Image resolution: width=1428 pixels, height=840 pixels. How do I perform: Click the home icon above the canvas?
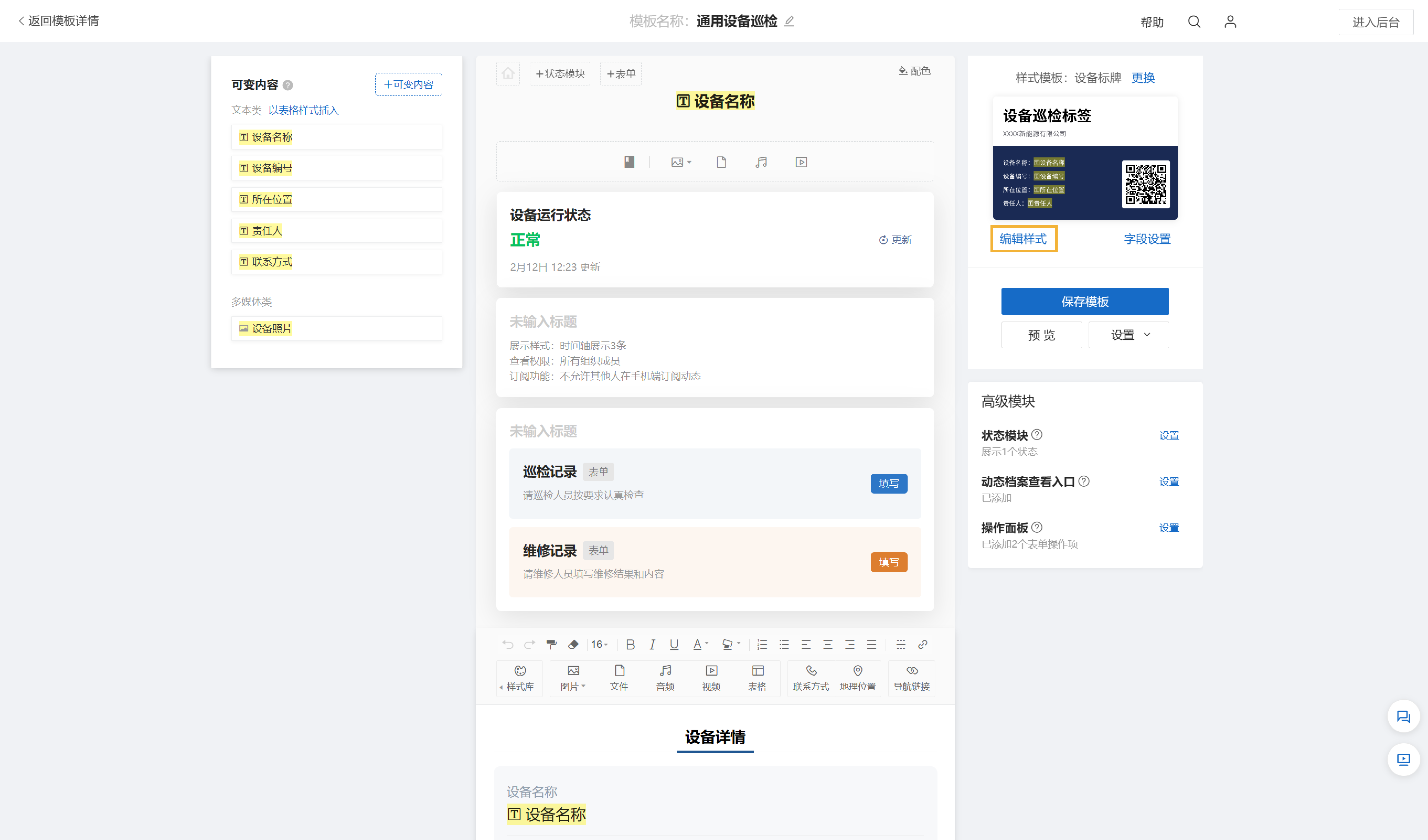508,74
